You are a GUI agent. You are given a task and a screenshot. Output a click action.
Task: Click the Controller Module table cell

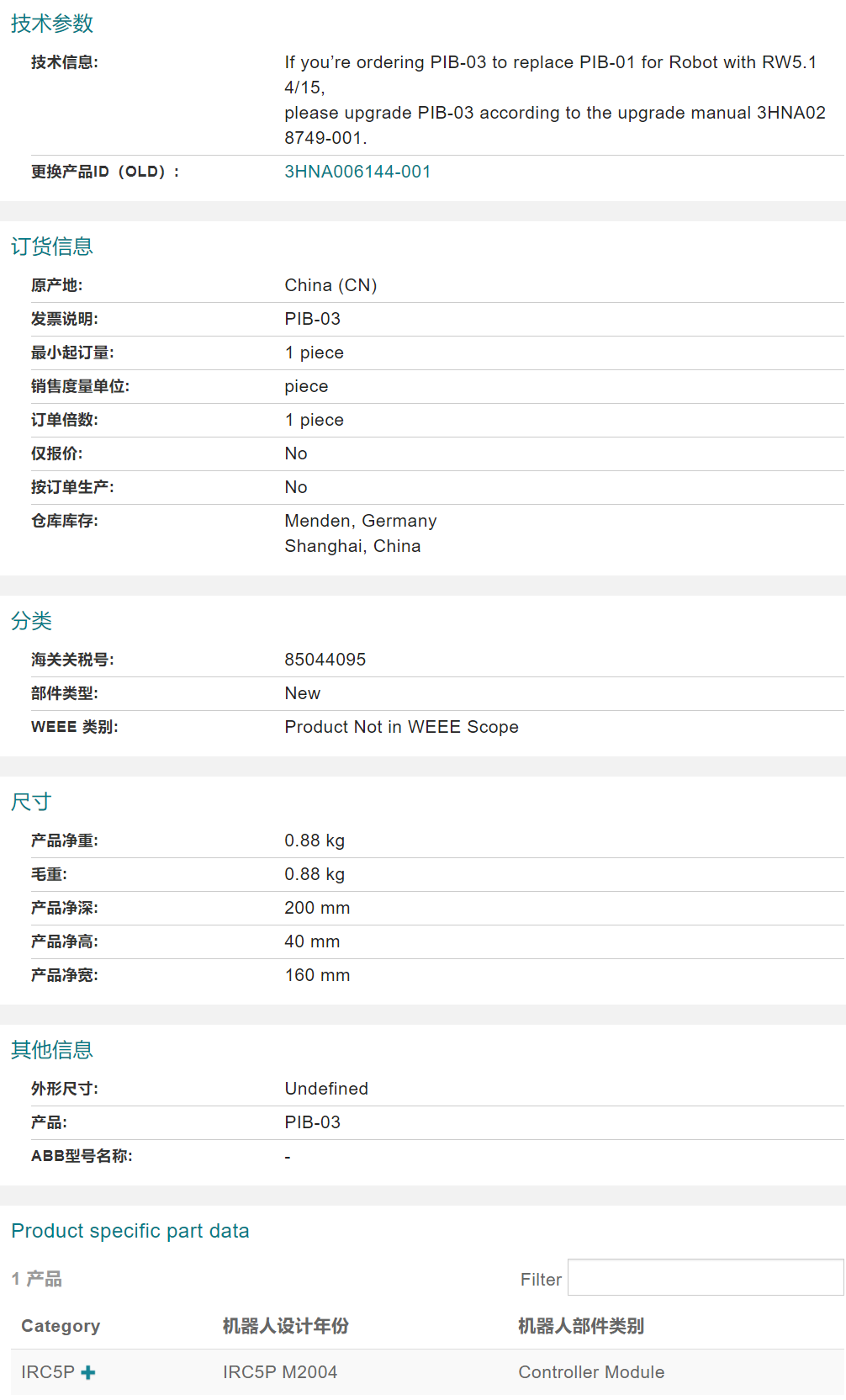pyautogui.click(x=591, y=1372)
